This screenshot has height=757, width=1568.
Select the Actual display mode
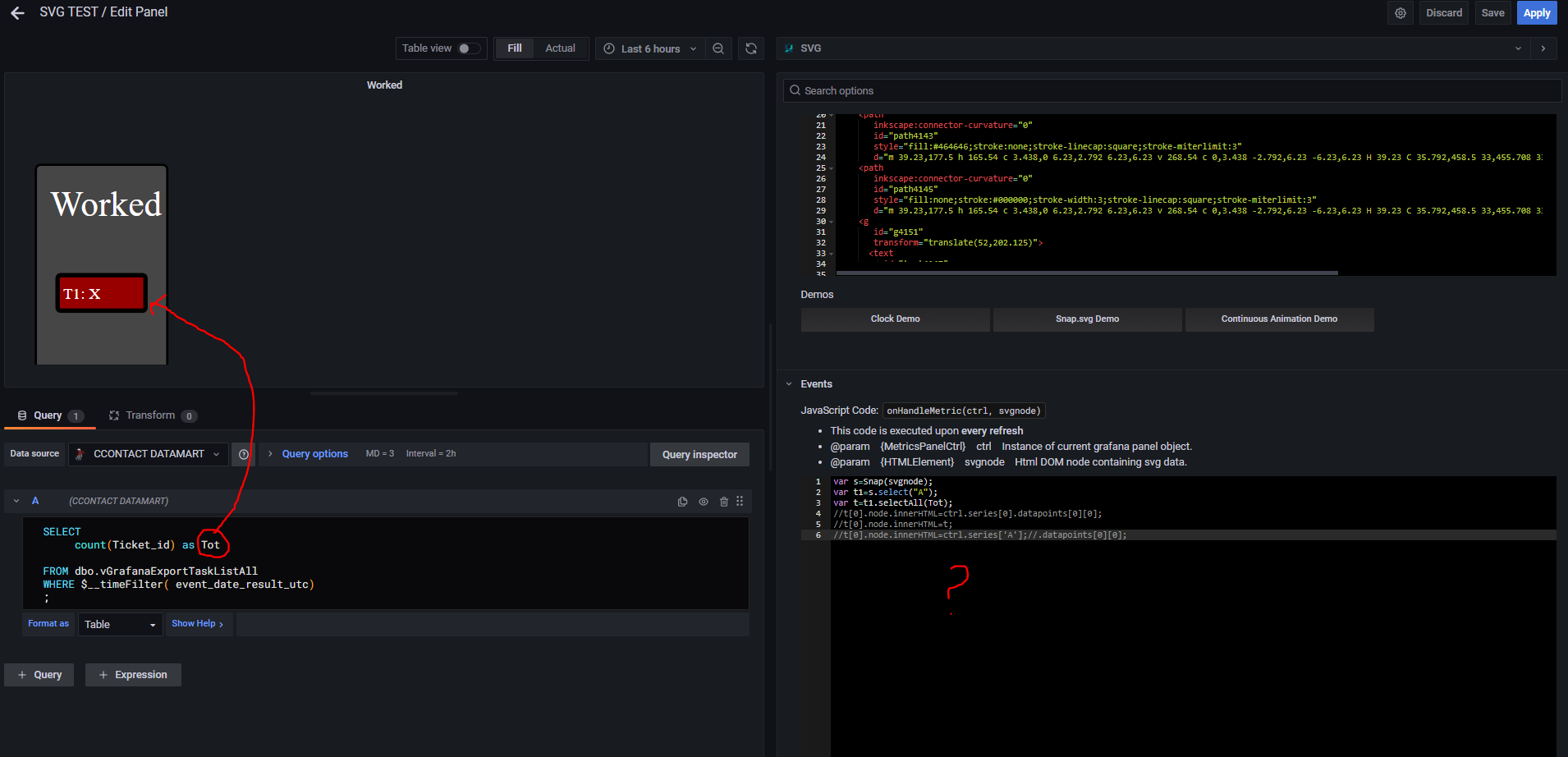pos(560,48)
